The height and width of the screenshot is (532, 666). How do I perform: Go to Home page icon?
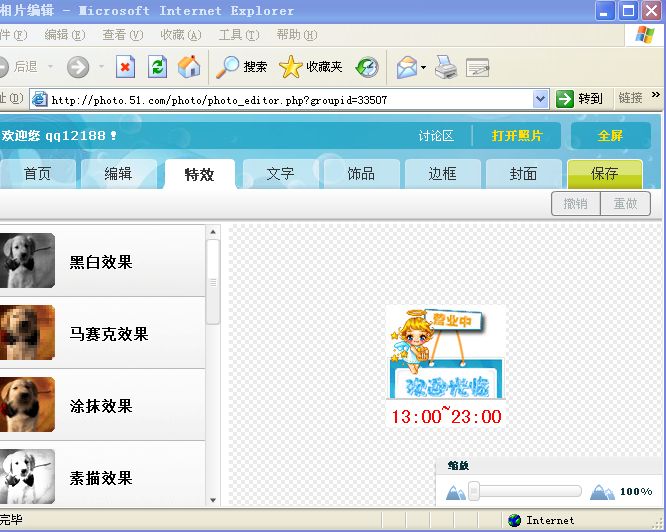(x=189, y=67)
